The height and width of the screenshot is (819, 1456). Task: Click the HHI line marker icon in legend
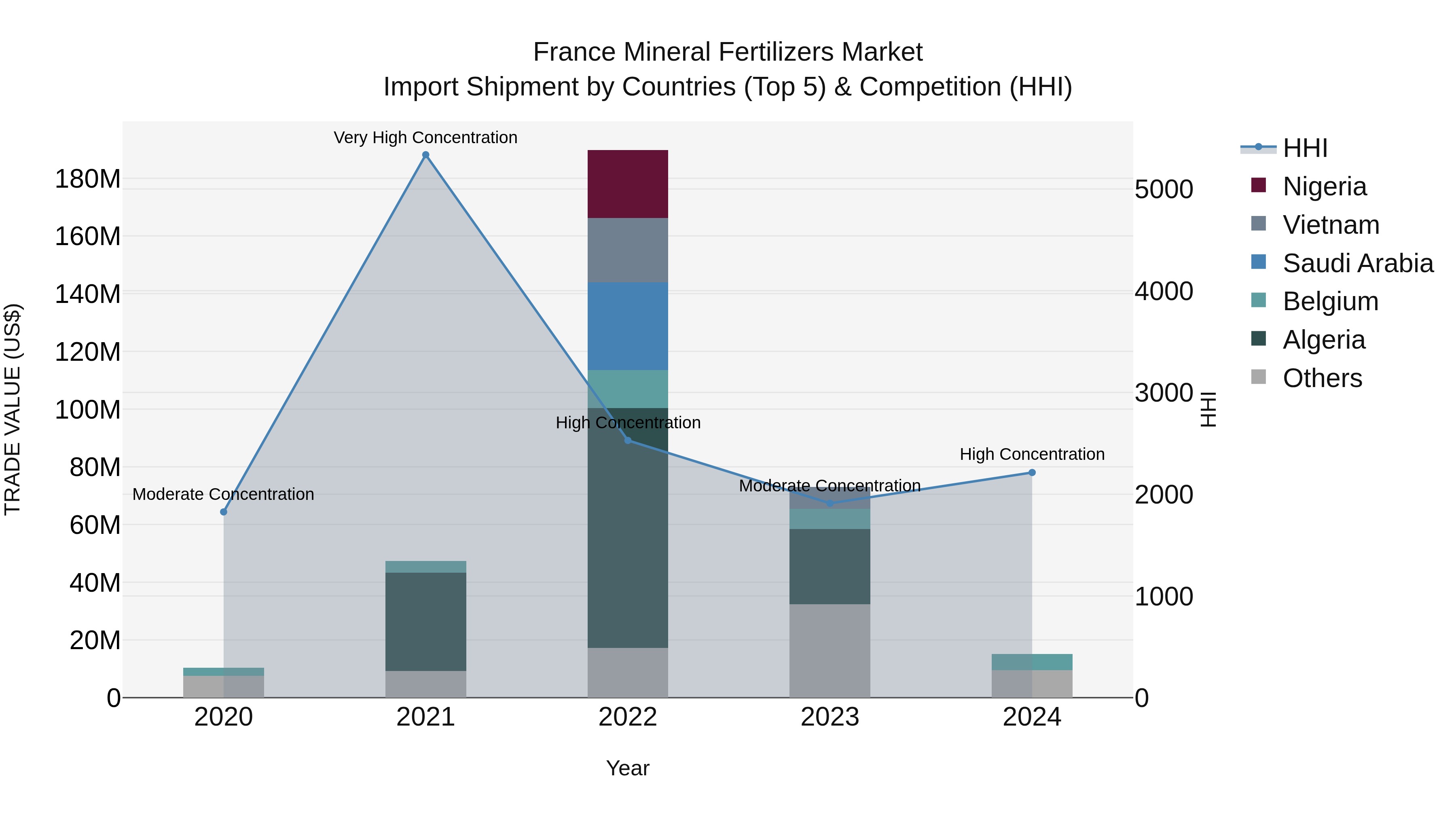tap(1258, 147)
